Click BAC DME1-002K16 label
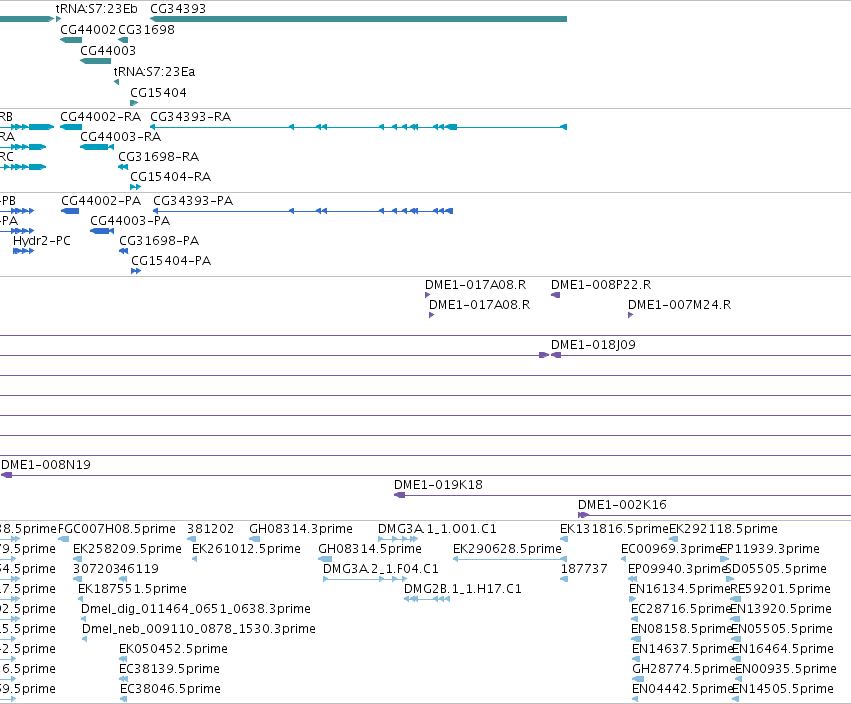Image resolution: width=851 pixels, height=704 pixels. (x=623, y=505)
